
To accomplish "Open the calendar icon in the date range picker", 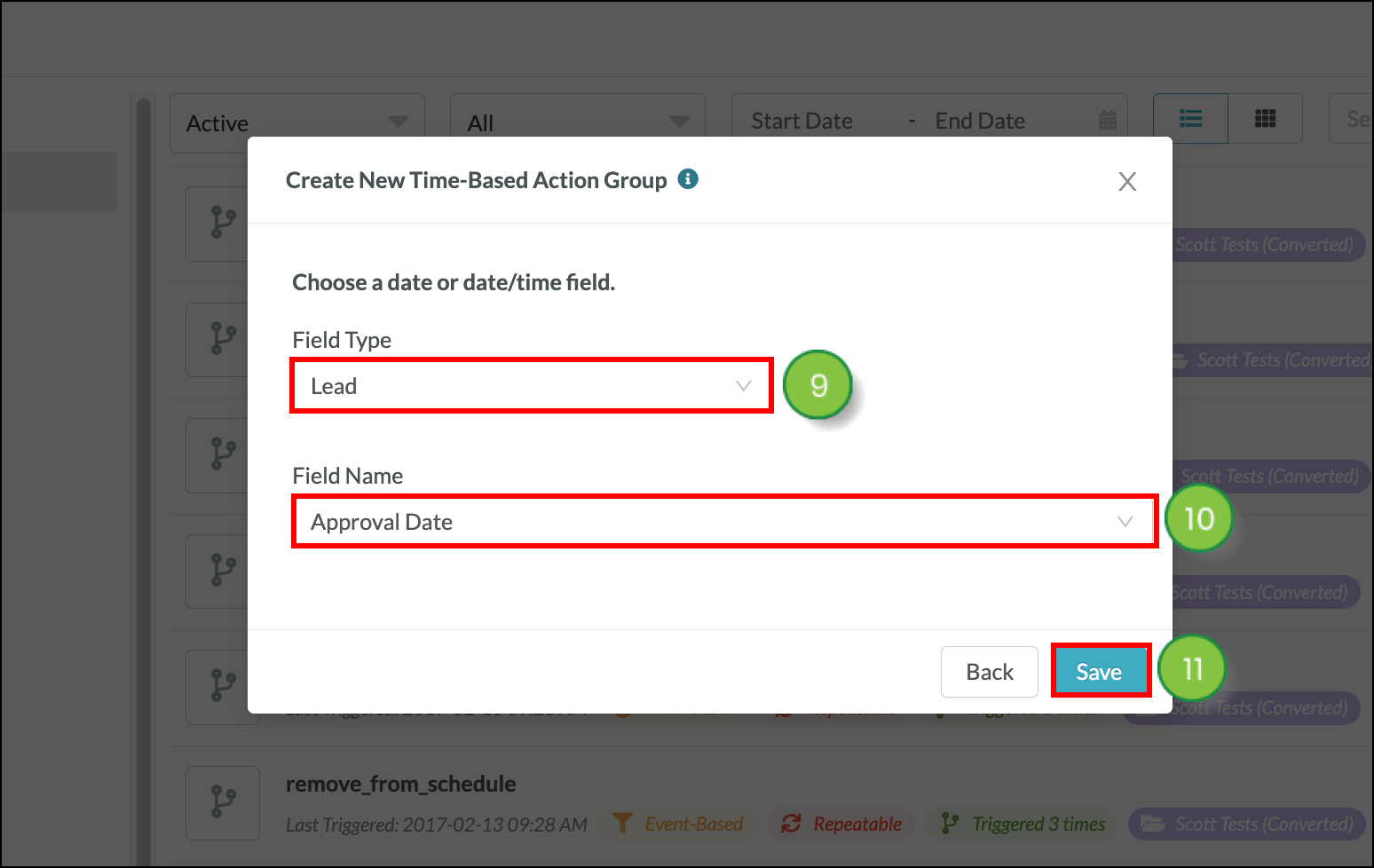I will [x=1106, y=119].
